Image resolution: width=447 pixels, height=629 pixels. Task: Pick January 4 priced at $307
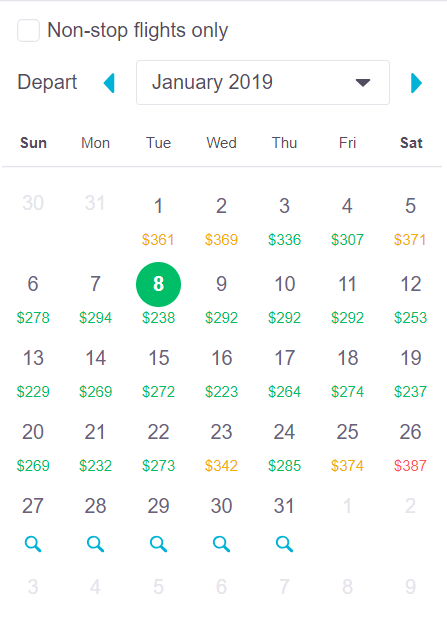tap(347, 221)
